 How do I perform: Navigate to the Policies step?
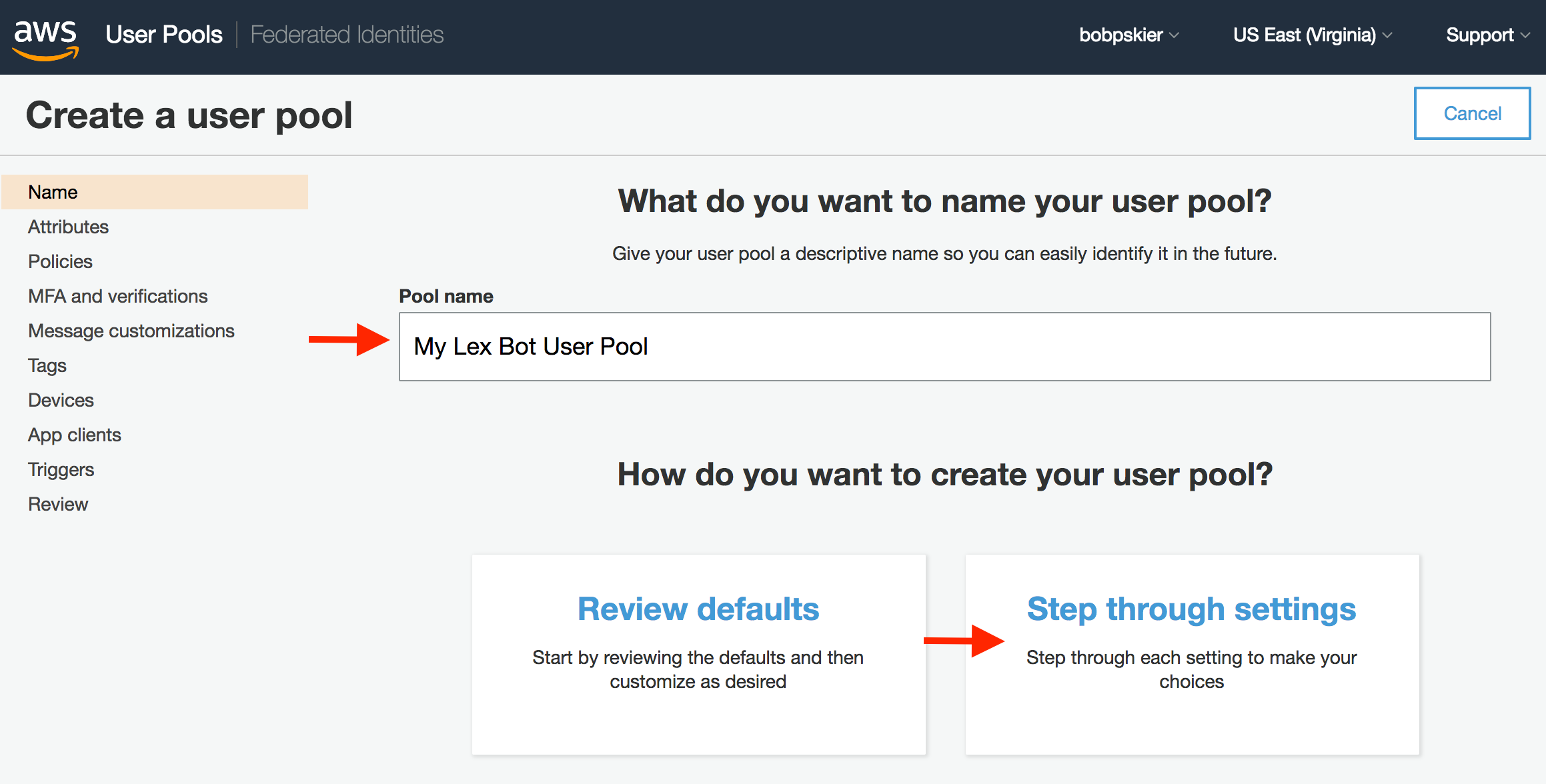click(60, 261)
